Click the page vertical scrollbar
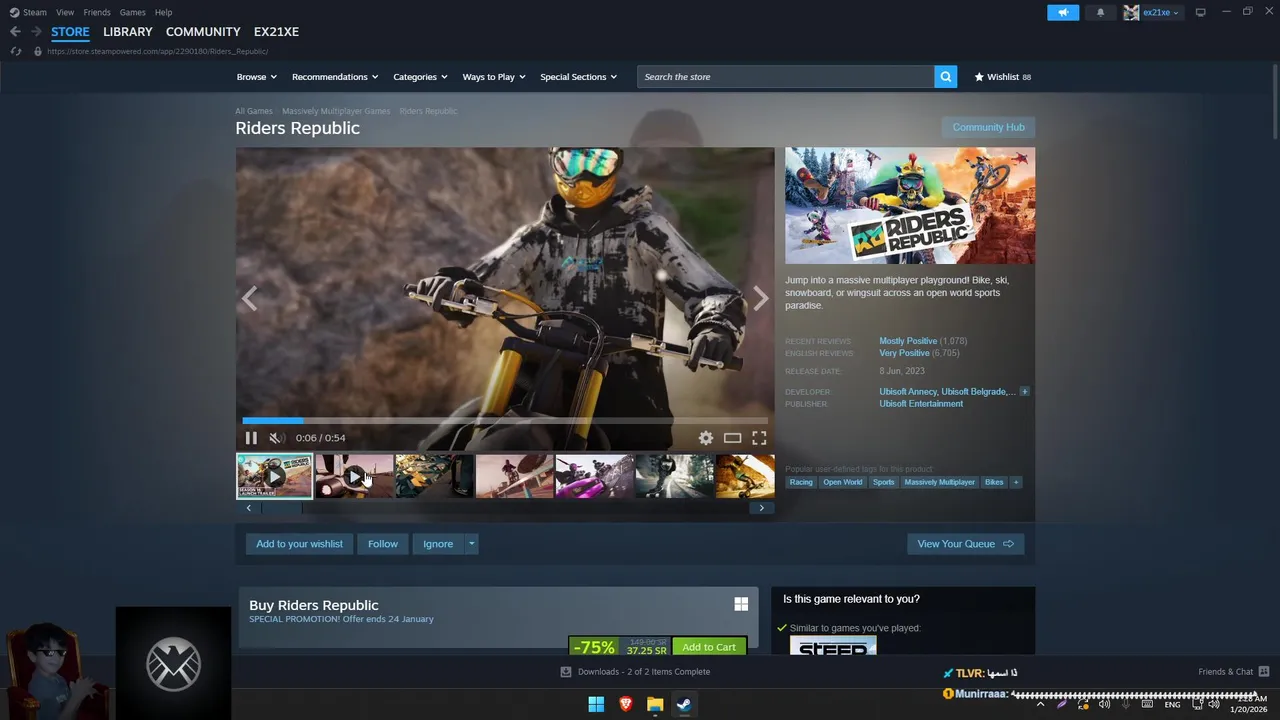This screenshot has width=1280, height=720. (1274, 100)
